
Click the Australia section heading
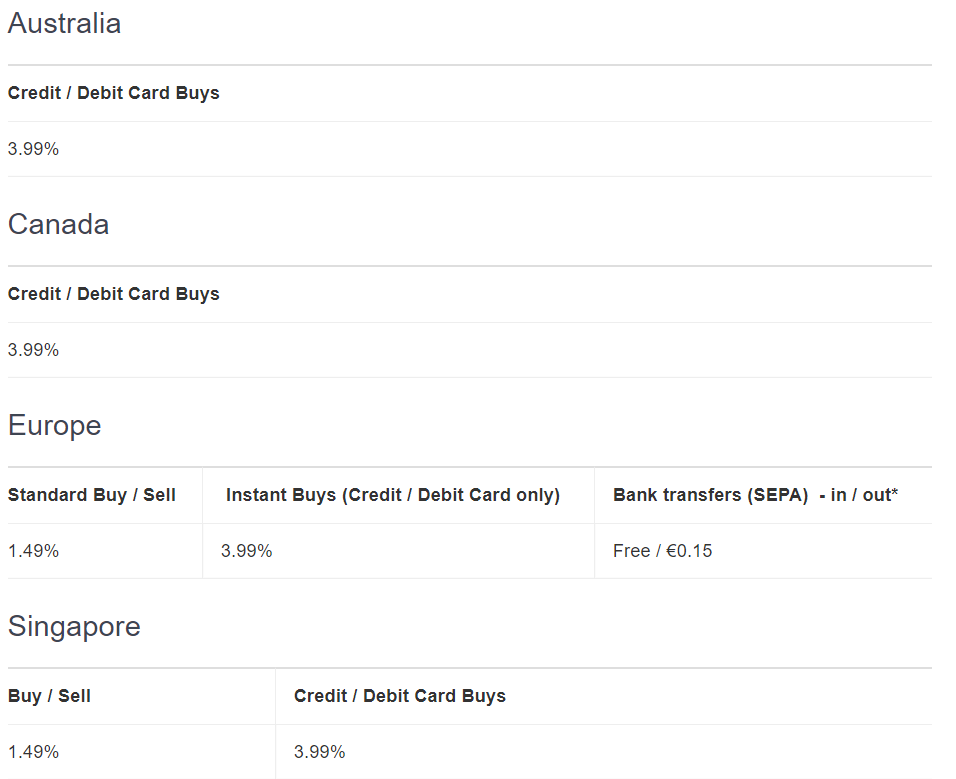(x=64, y=24)
